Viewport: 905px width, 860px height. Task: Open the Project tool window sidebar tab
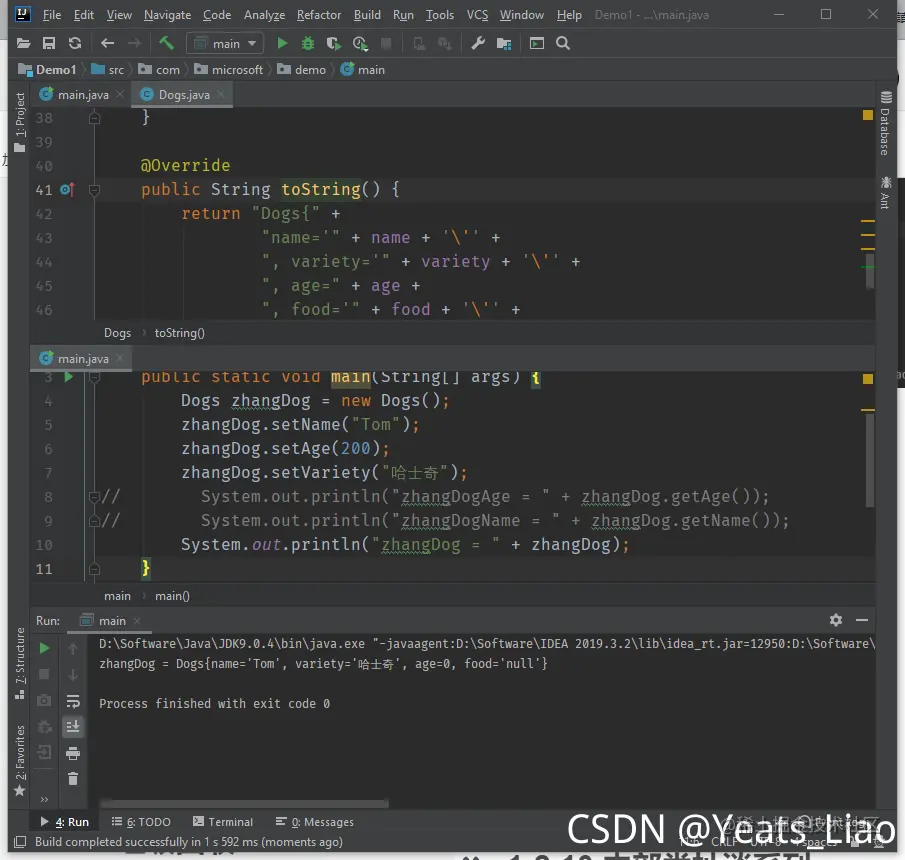[20, 122]
